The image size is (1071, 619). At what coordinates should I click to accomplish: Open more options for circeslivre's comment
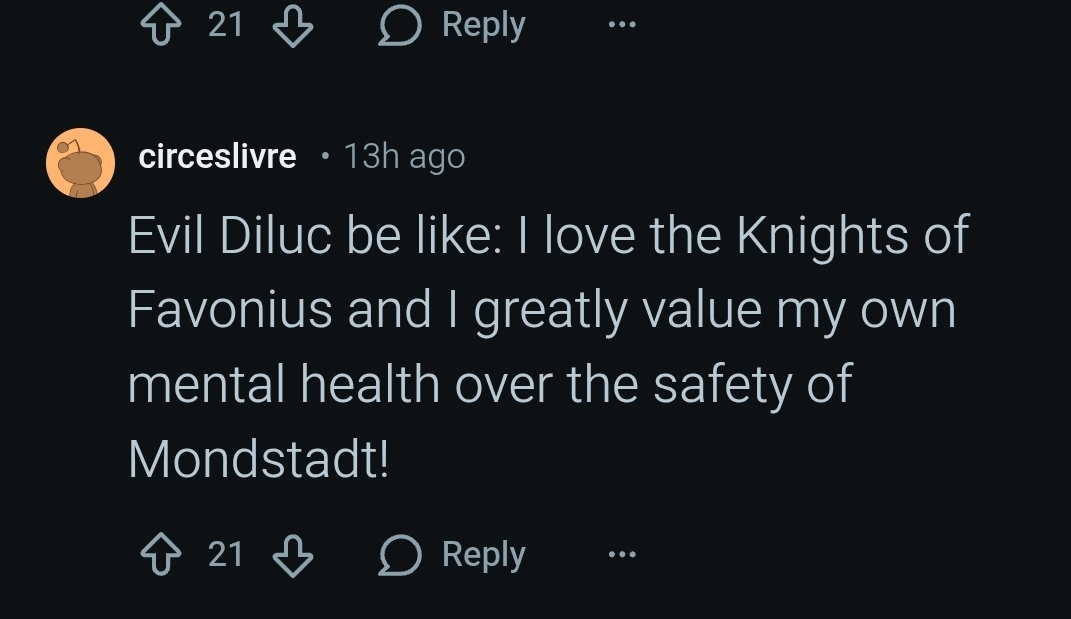point(621,555)
